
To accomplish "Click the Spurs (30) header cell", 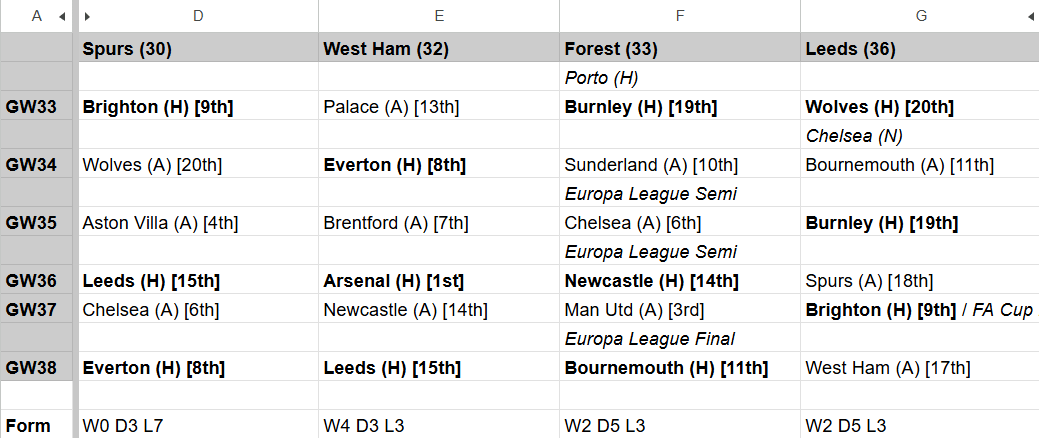I will pos(199,48).
